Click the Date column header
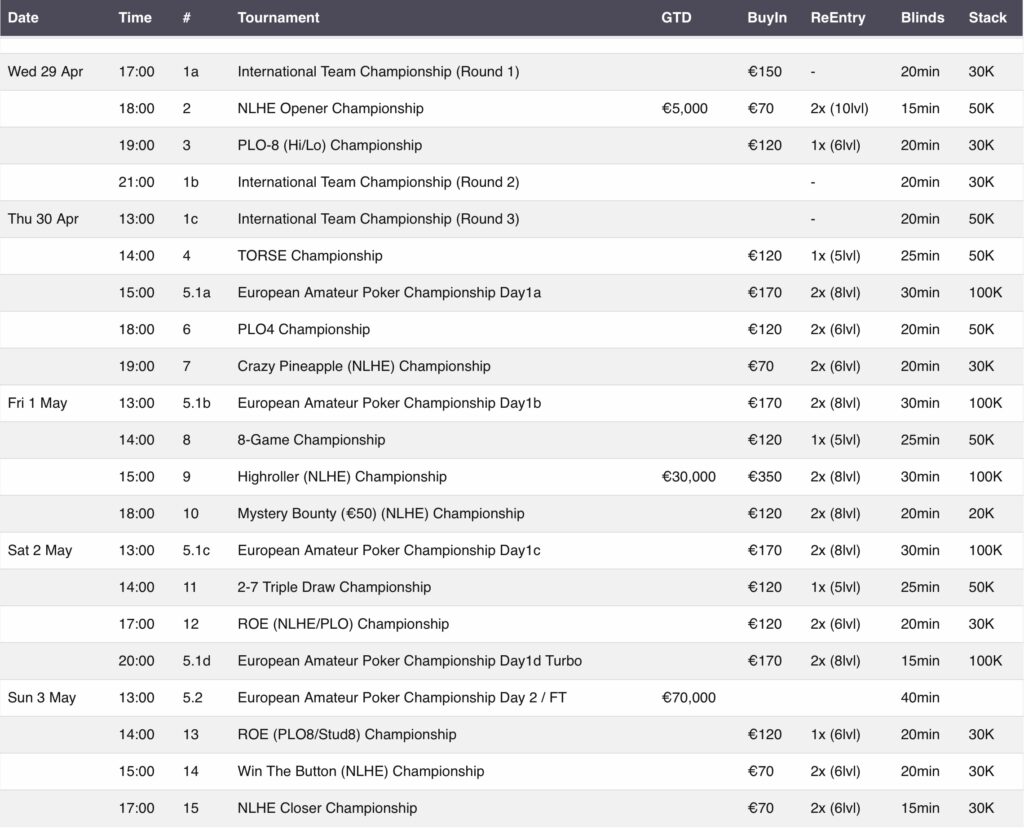The height and width of the screenshot is (829, 1024). click(25, 17)
